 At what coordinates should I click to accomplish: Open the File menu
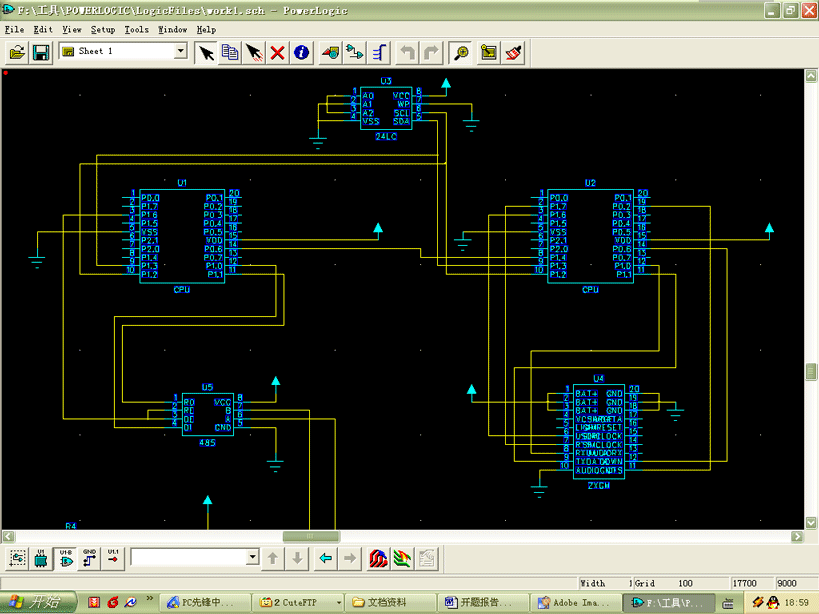15,30
